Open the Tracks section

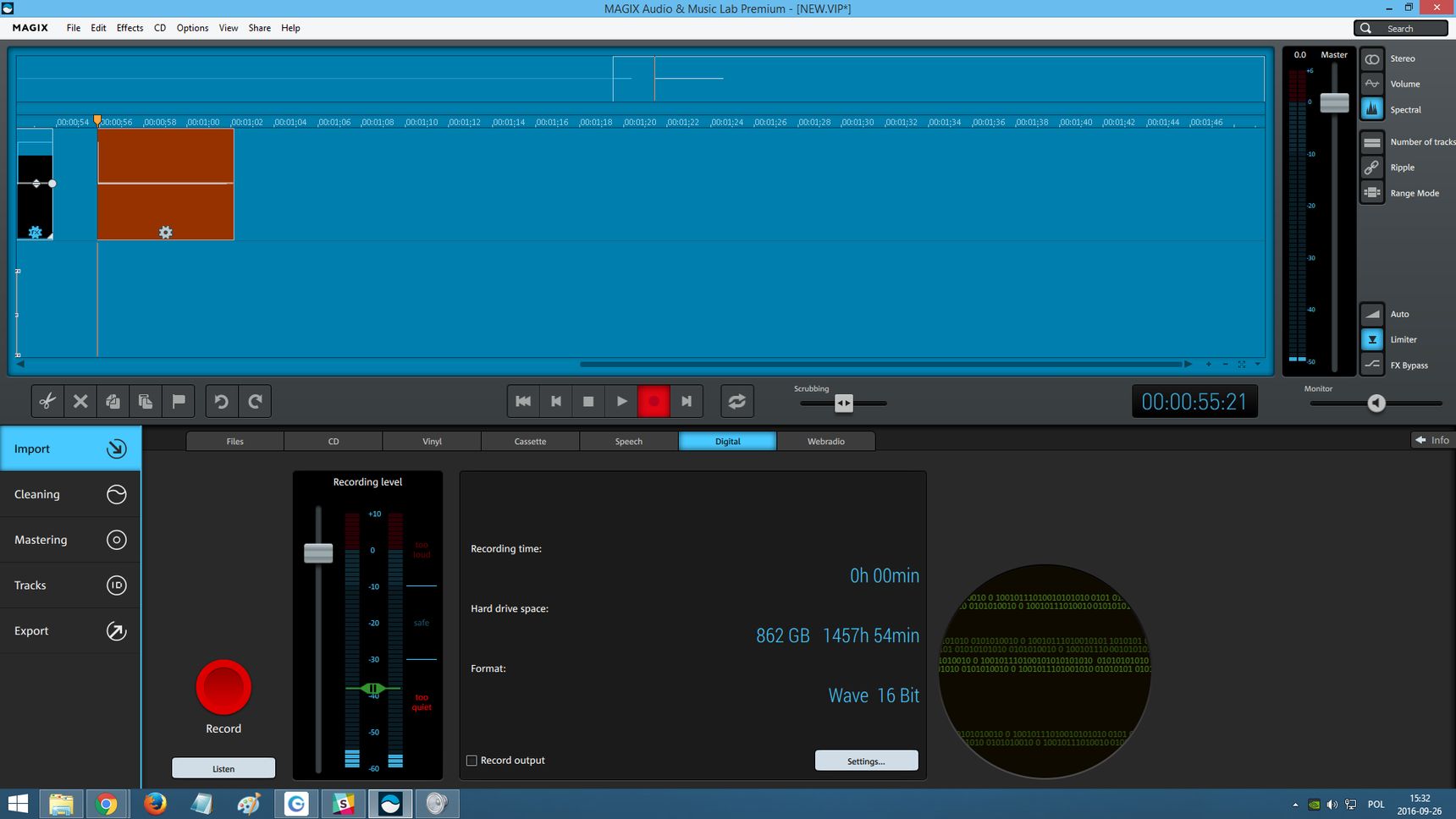[x=70, y=585]
